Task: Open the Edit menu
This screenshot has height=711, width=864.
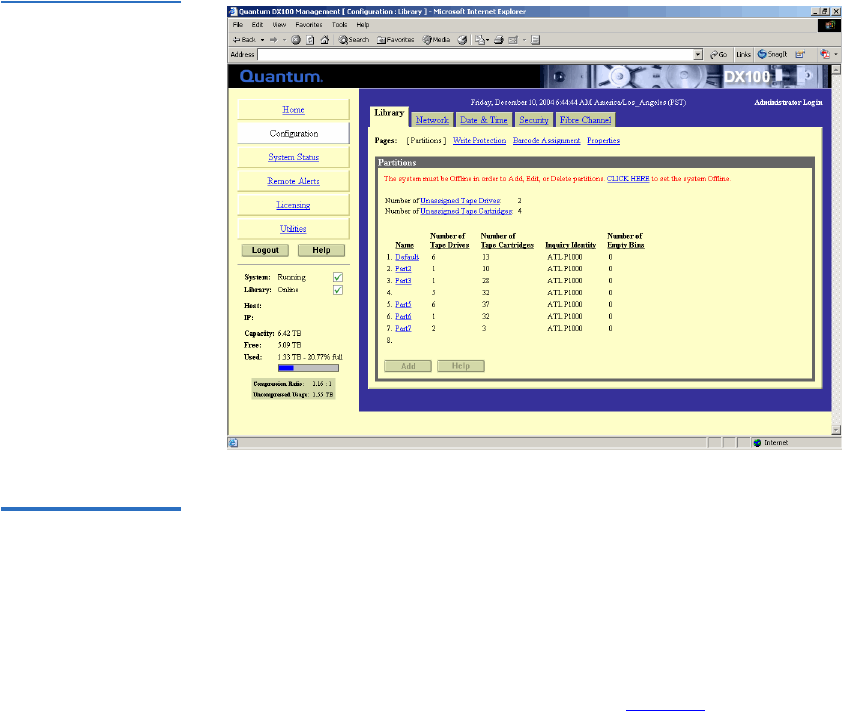Action: (257, 25)
